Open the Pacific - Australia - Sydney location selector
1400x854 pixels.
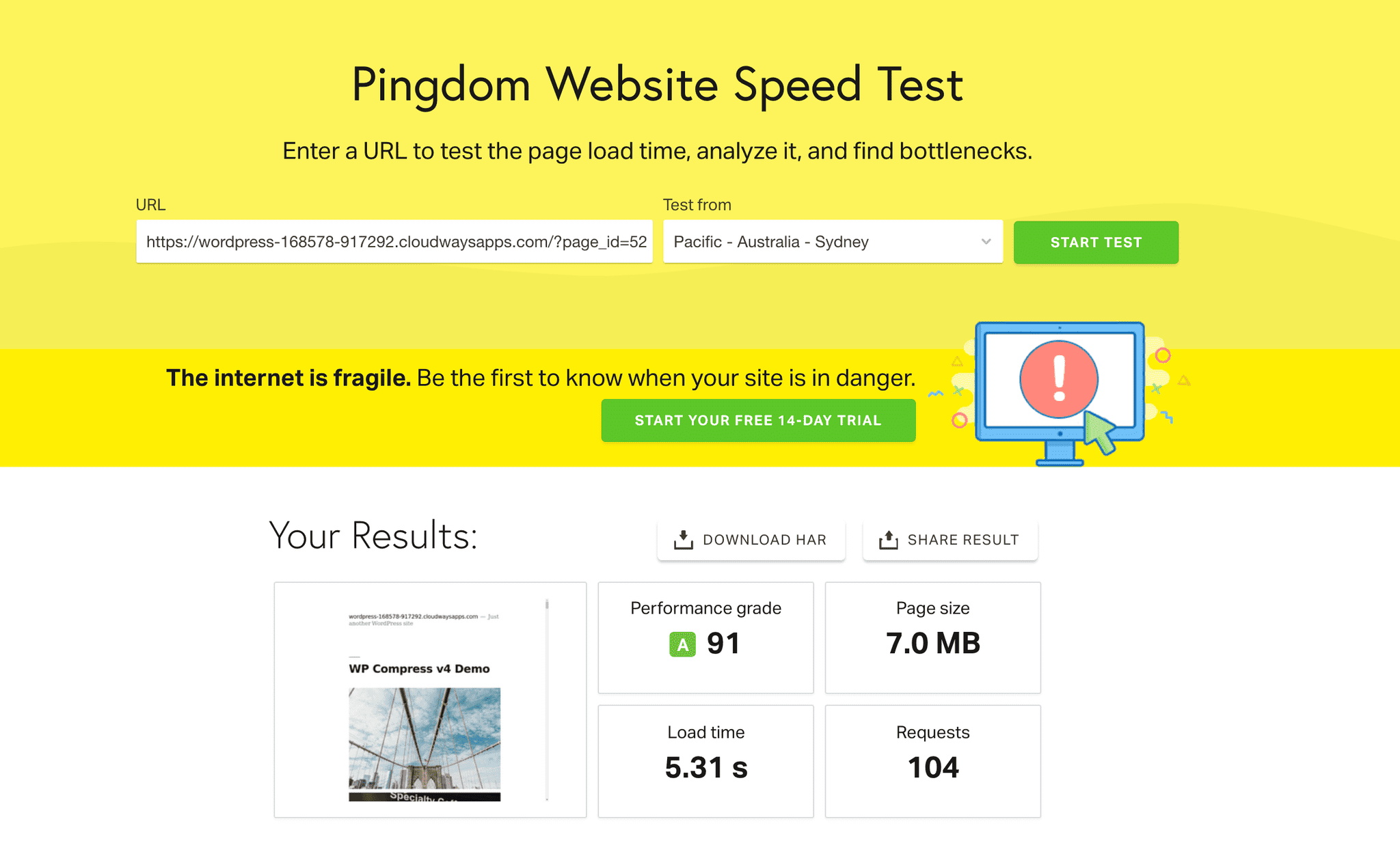tap(833, 241)
